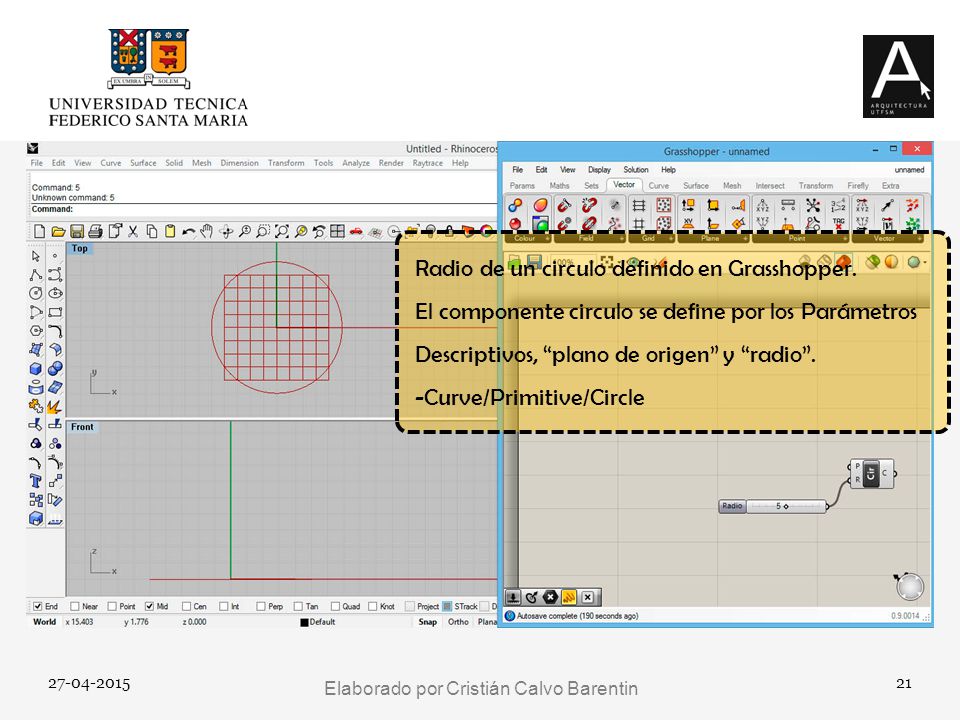Click the Radio number slider track
Viewport: 960px width, 720px height.
pos(786,506)
